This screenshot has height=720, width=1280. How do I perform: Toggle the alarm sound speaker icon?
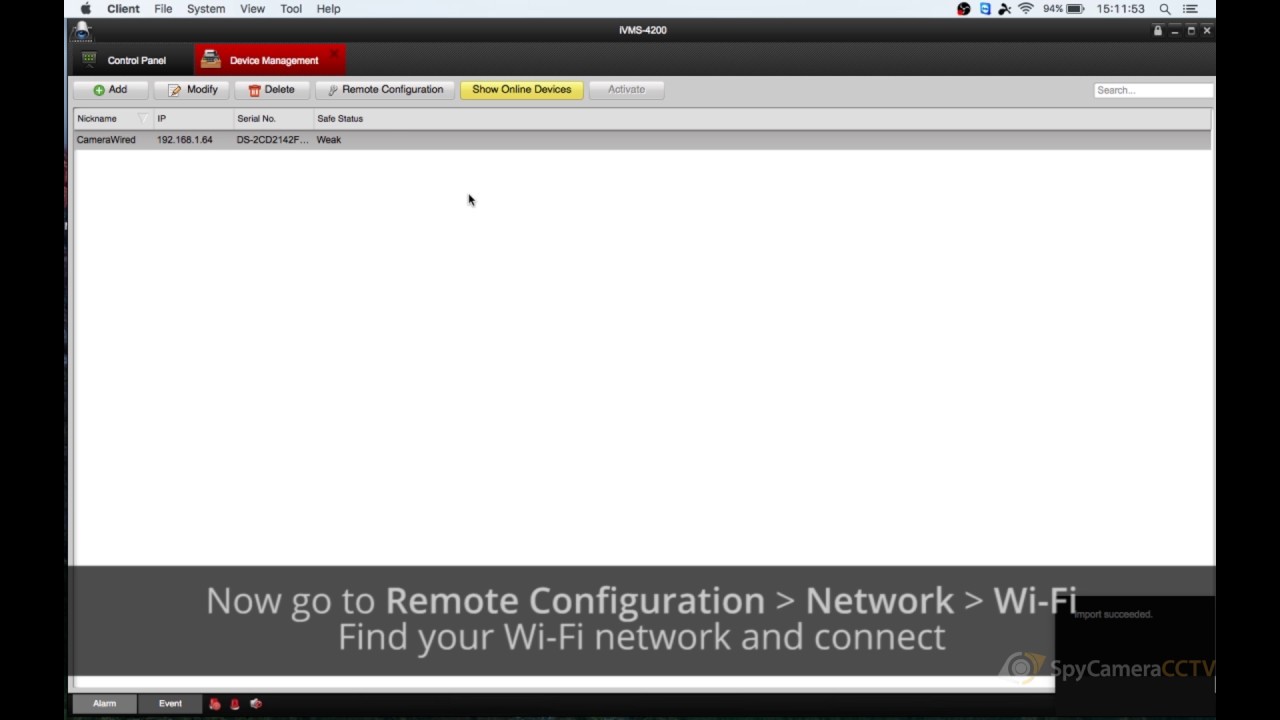tap(256, 704)
